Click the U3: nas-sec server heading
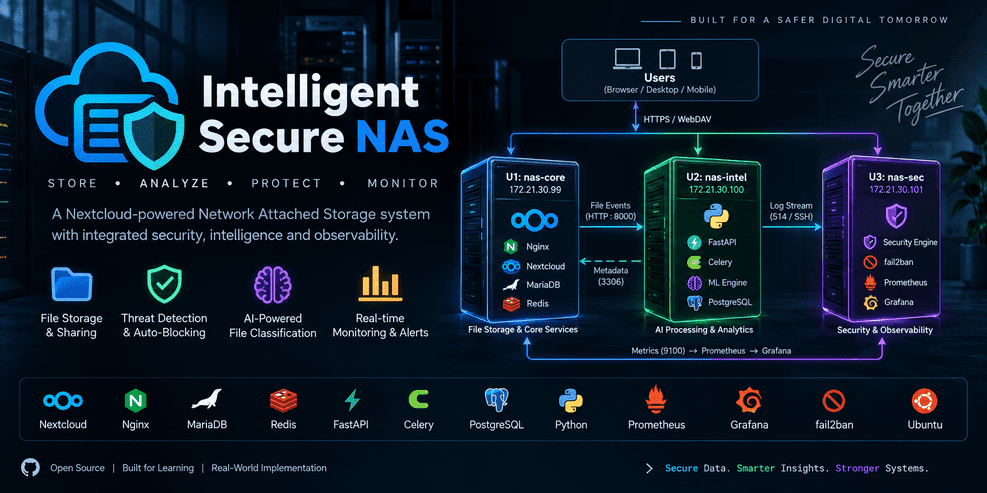987x493 pixels. (895, 178)
